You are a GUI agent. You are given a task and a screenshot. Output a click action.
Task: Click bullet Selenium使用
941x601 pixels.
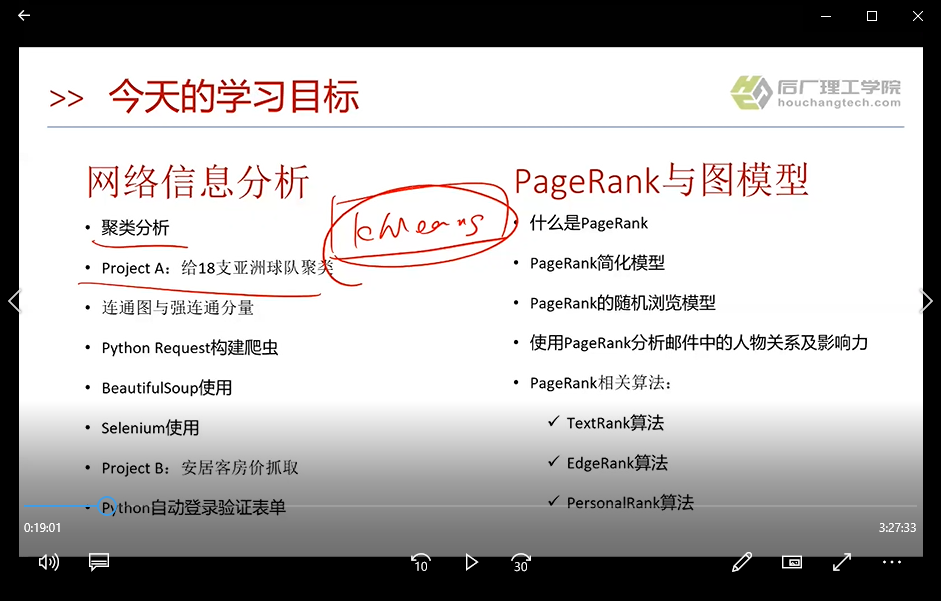point(150,427)
